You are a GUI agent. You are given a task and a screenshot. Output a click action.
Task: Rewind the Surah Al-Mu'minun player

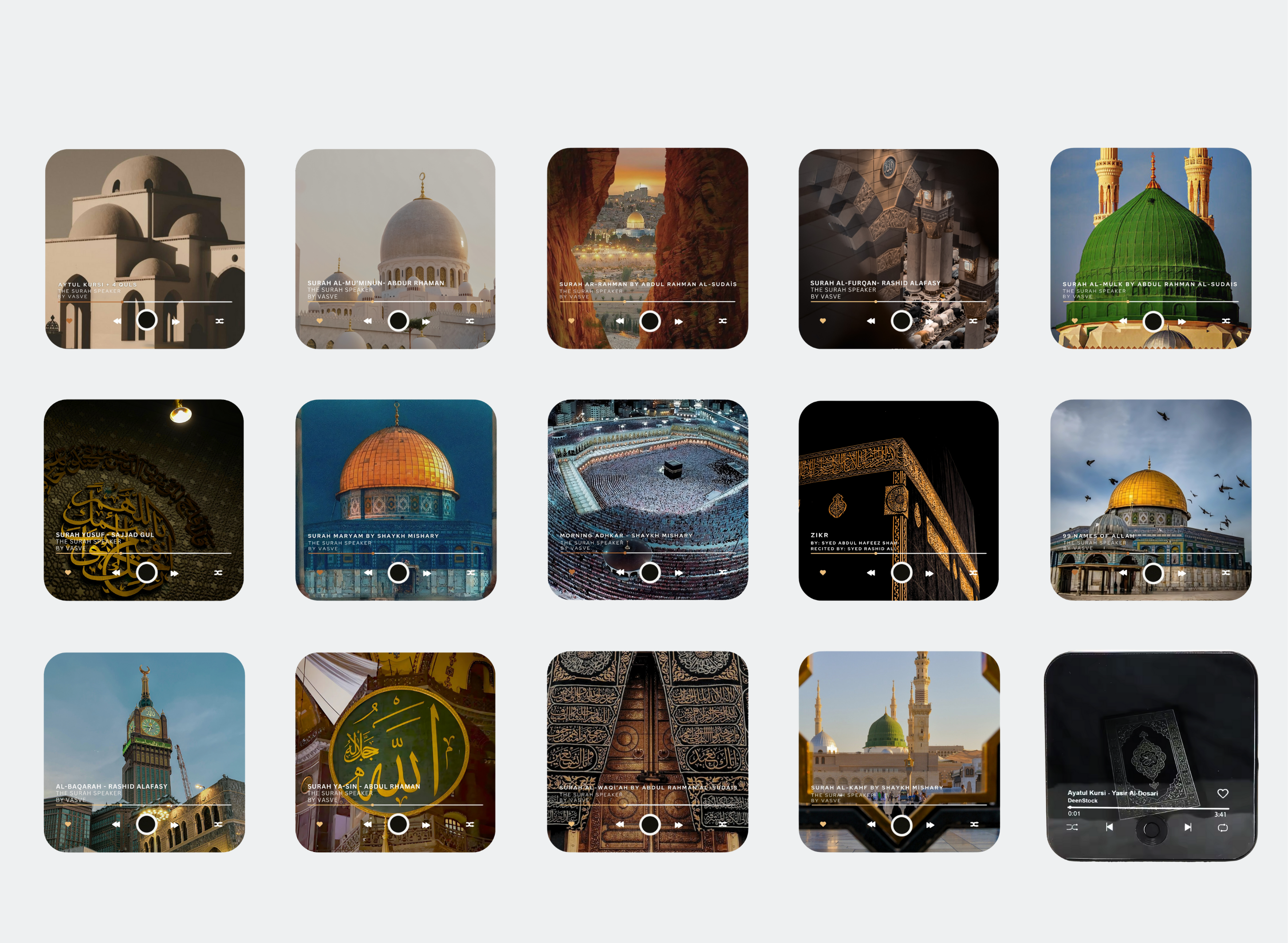pyautogui.click(x=367, y=321)
